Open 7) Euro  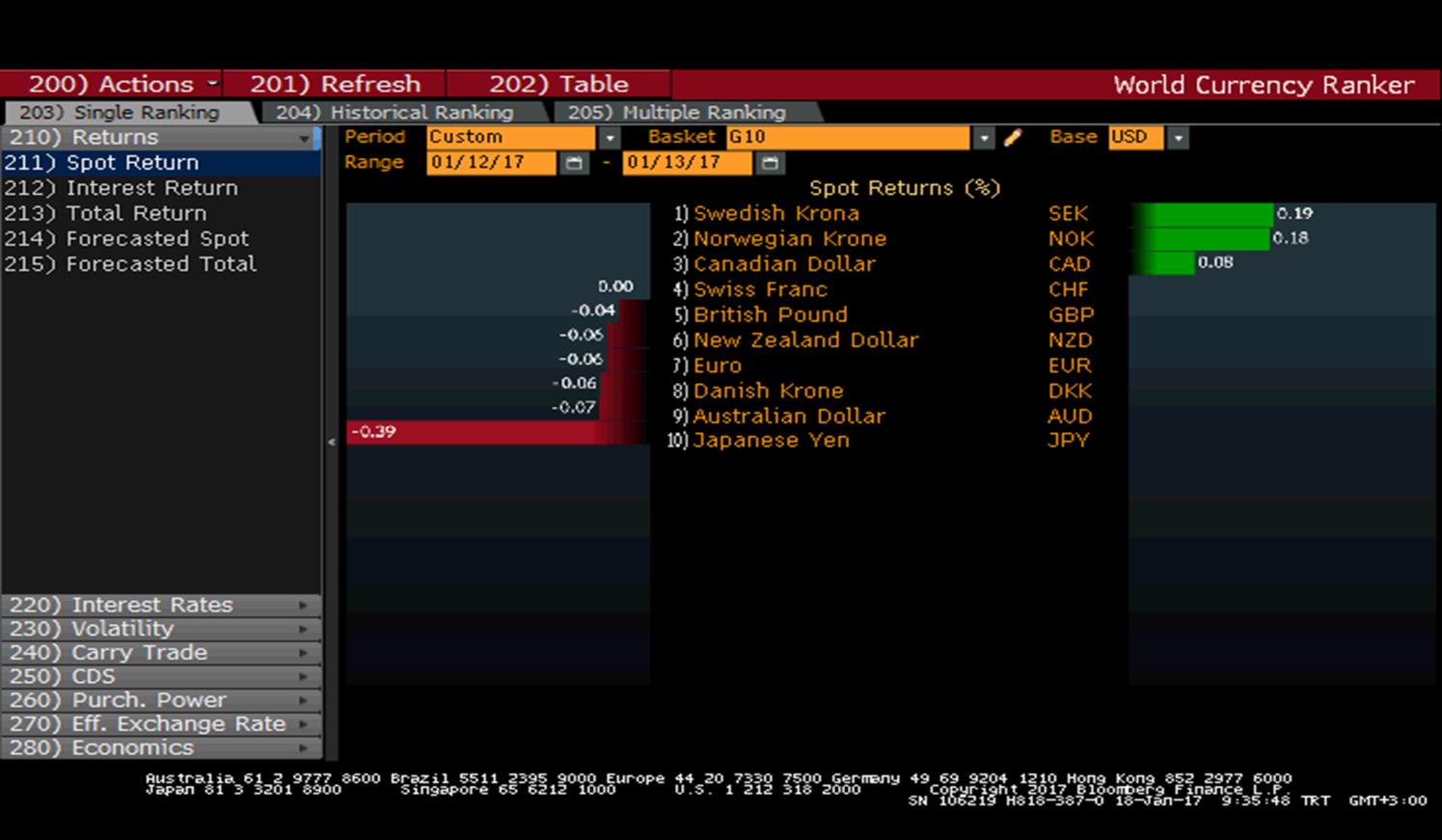[x=708, y=366]
